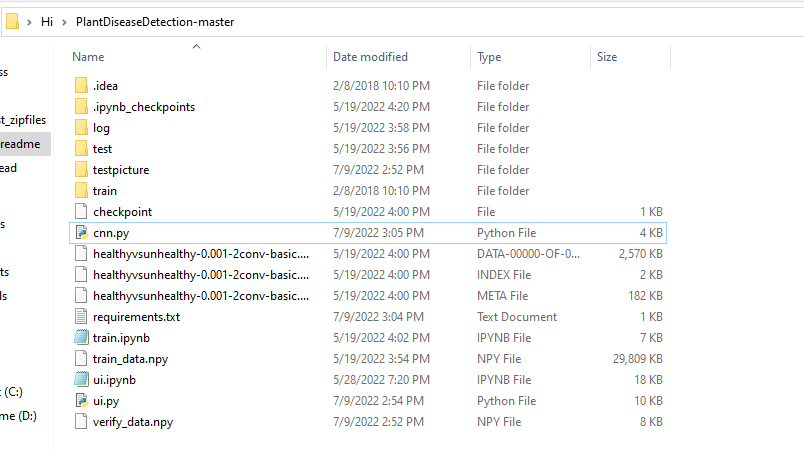
Task: Click the verify_data.npy file icon
Action: (x=81, y=422)
